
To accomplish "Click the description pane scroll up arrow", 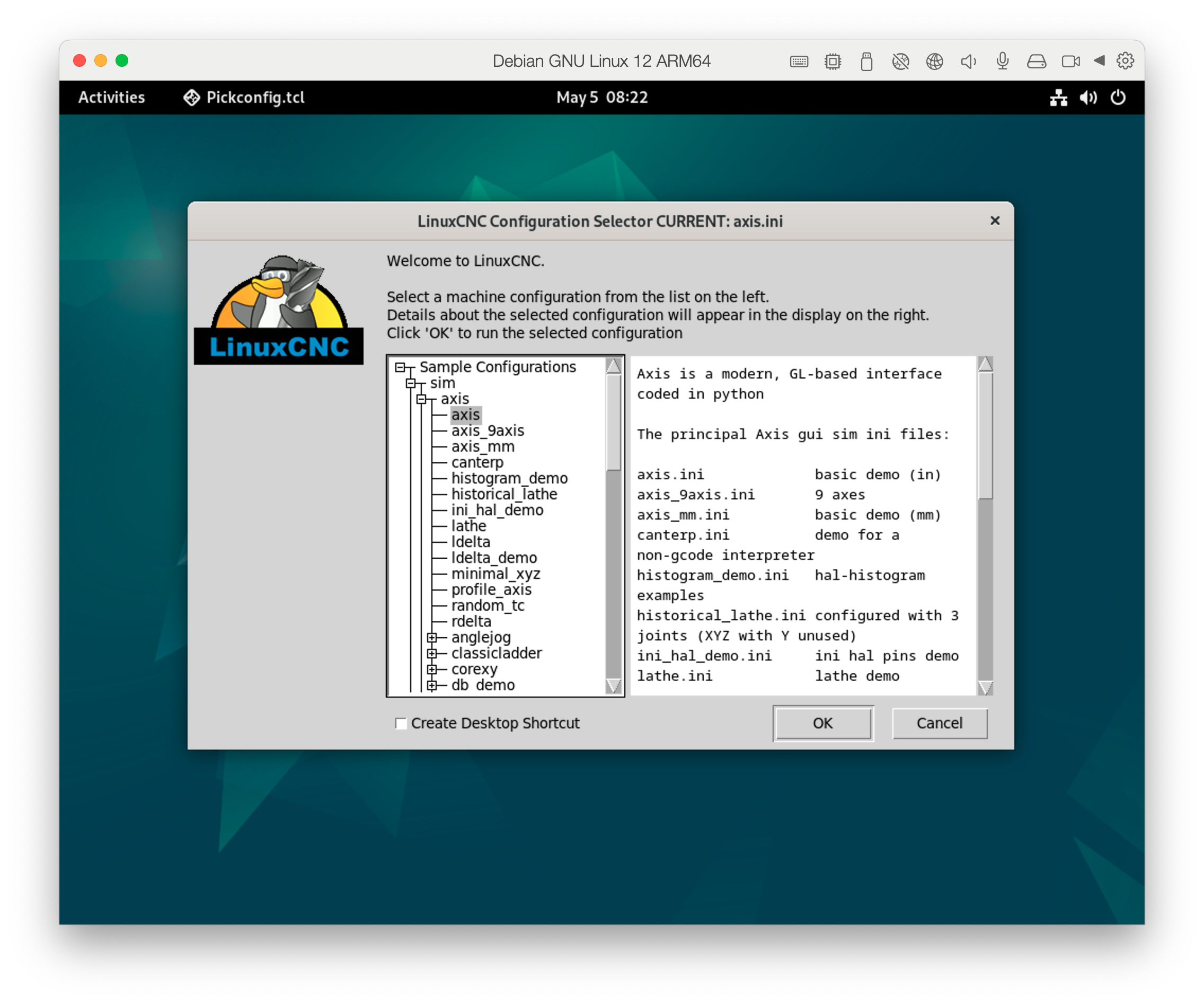I will 985,364.
